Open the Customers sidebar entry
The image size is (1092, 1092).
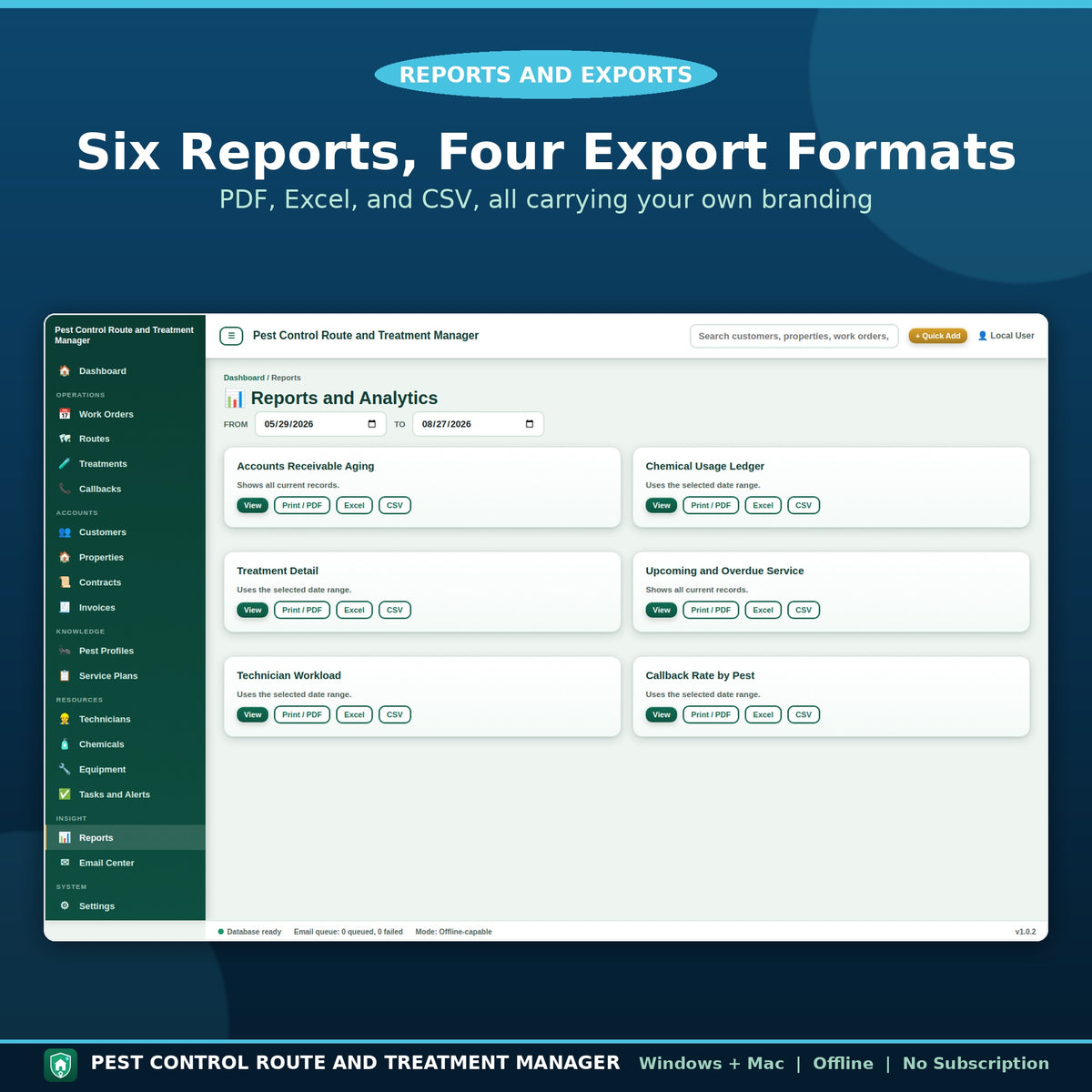(126, 532)
